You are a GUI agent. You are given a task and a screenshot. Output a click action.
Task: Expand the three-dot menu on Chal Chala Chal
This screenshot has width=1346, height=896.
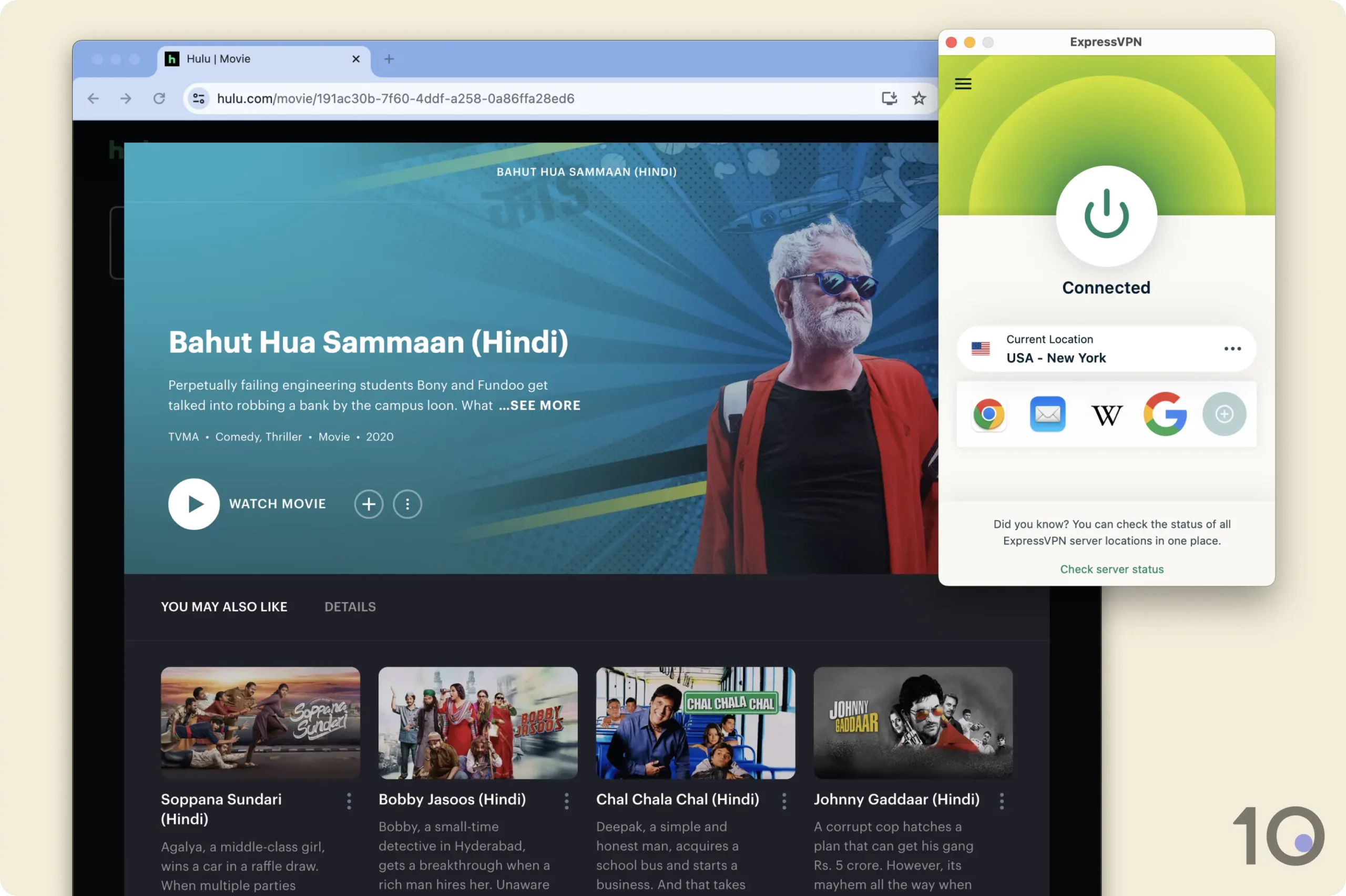point(784,800)
